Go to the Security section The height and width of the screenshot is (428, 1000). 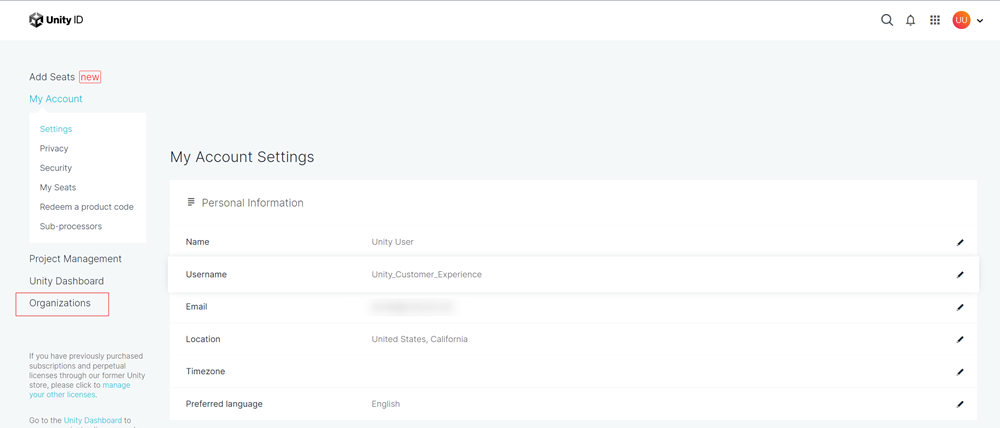[56, 168]
